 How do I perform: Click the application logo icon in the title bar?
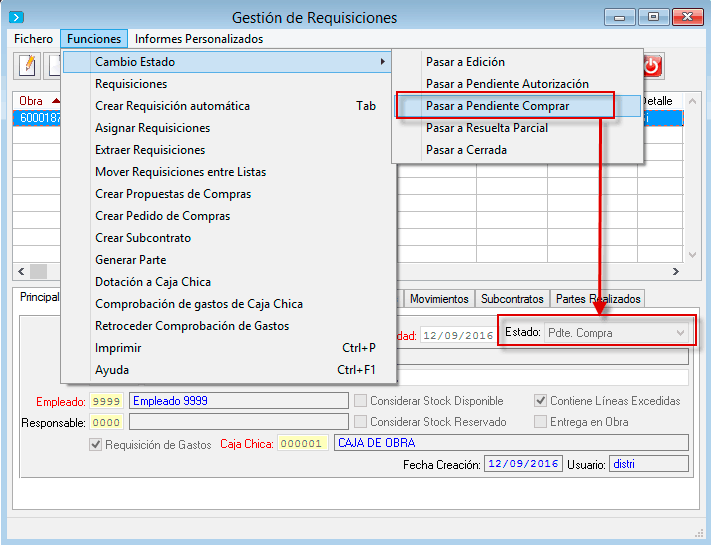click(16, 17)
